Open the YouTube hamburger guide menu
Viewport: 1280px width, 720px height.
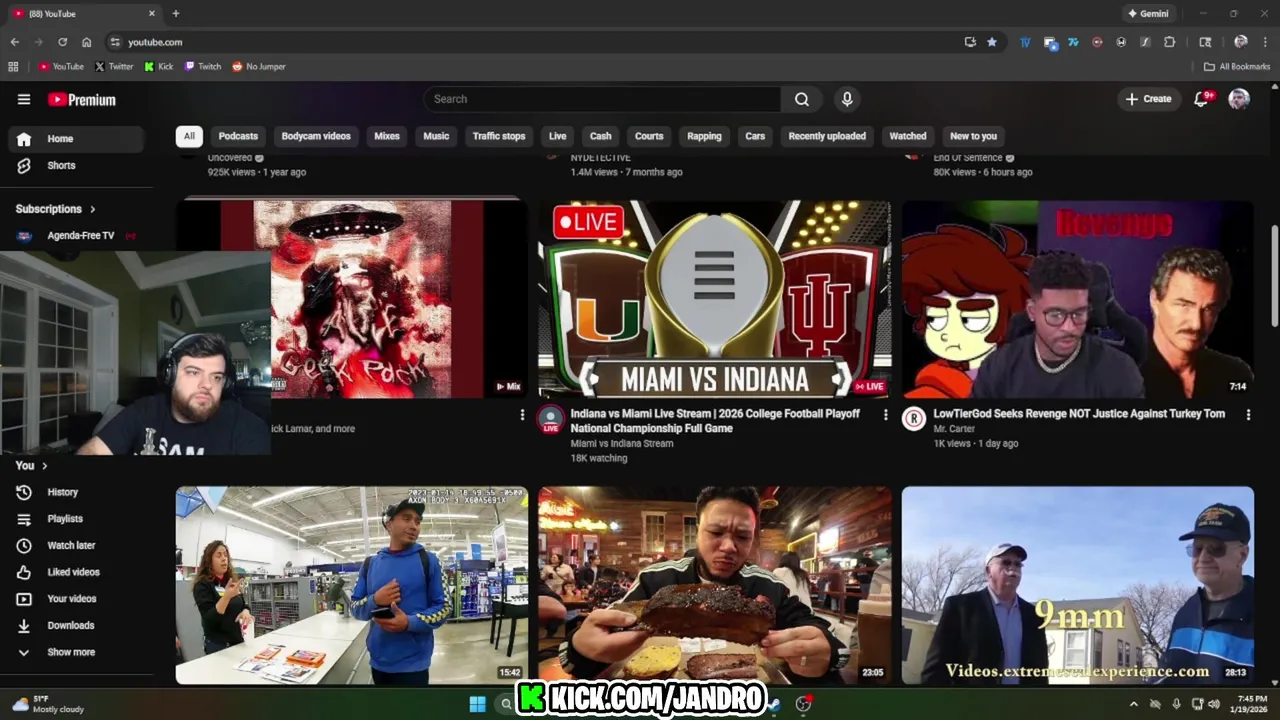pyautogui.click(x=24, y=99)
